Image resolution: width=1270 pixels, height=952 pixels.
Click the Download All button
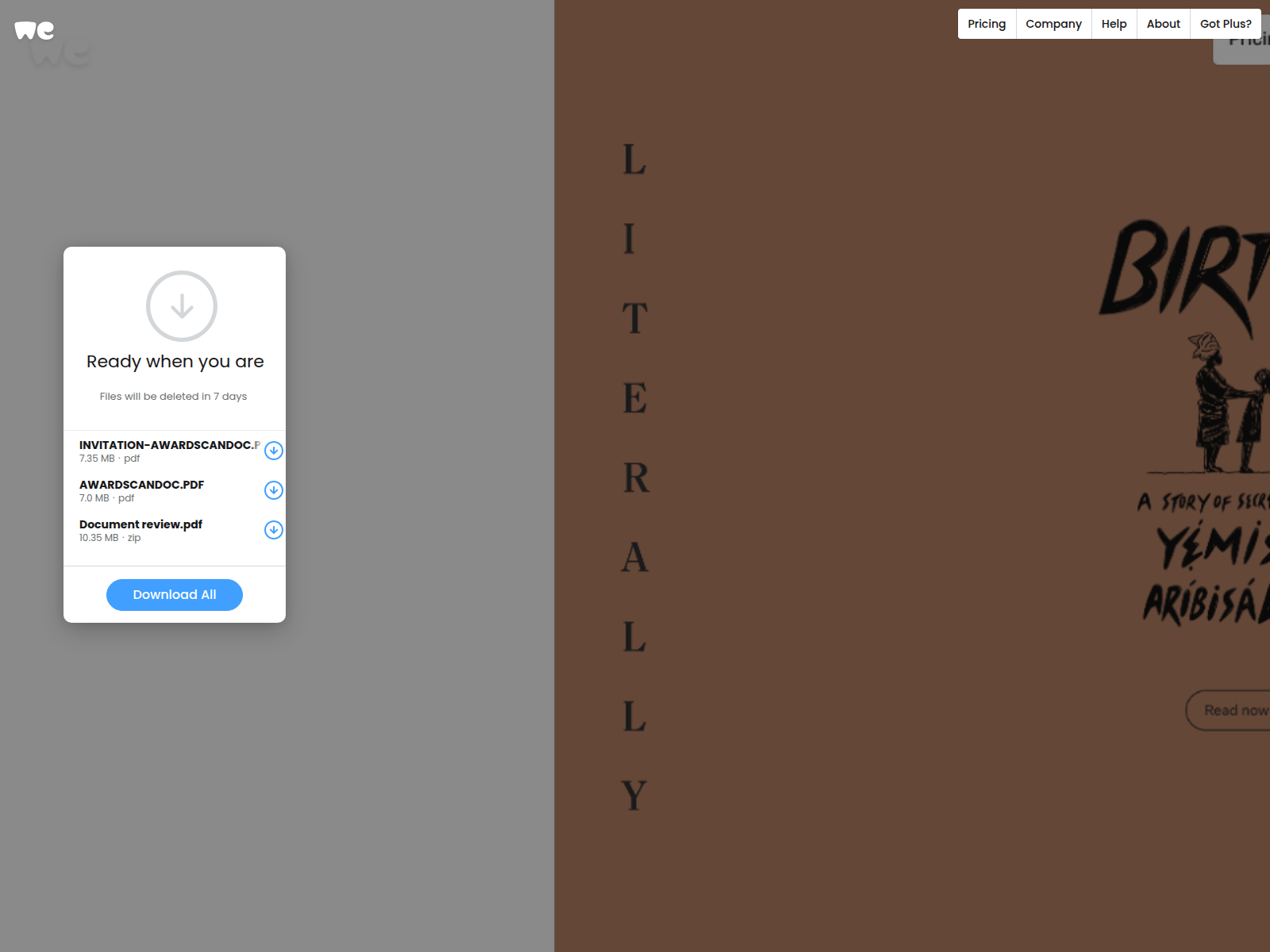[x=175, y=595]
